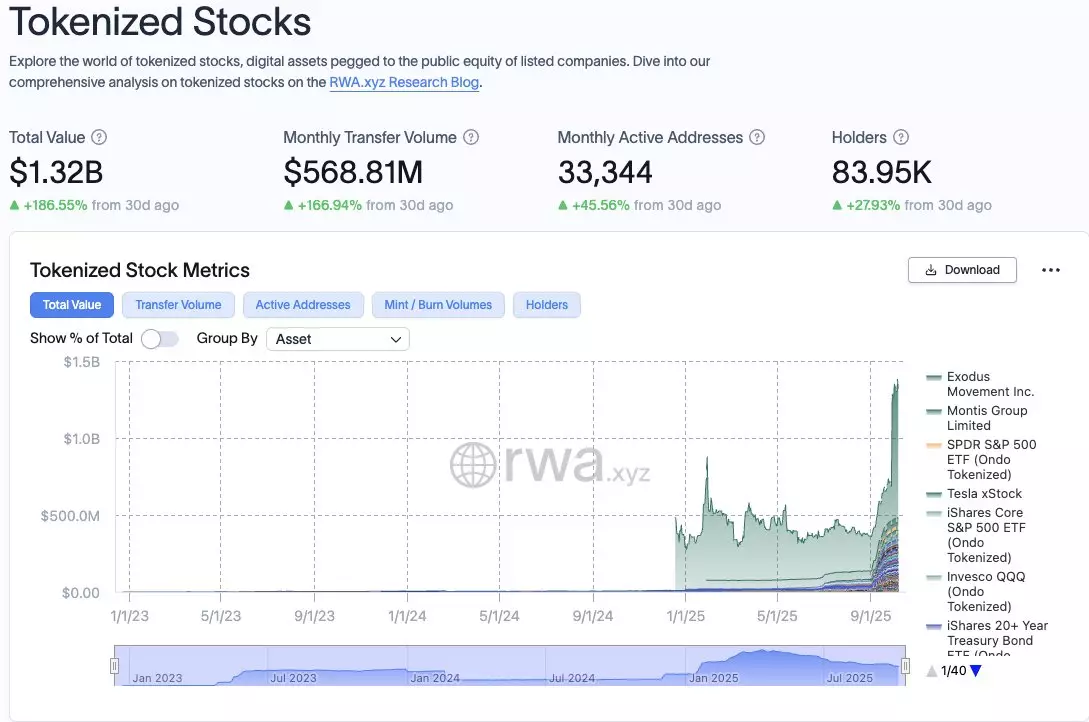Screen dimensions: 1089x722
Task: Click the Holders help icon
Action: pos(901,138)
